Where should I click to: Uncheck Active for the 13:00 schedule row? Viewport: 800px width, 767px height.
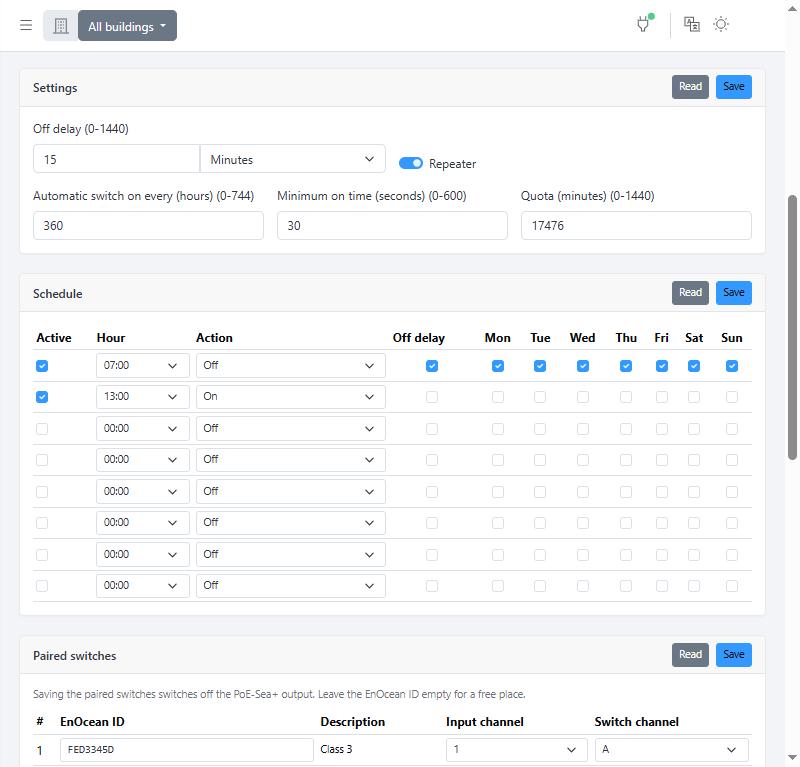pyautogui.click(x=42, y=397)
